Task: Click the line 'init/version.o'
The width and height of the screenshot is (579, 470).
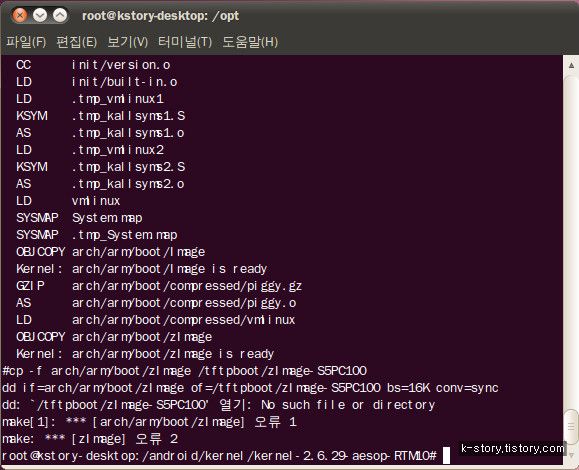Action: [121, 65]
